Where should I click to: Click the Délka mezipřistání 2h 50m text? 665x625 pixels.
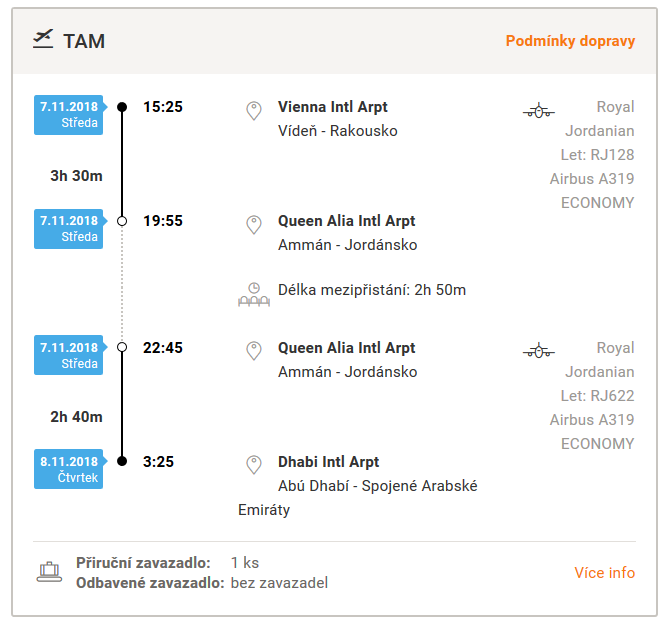372,290
